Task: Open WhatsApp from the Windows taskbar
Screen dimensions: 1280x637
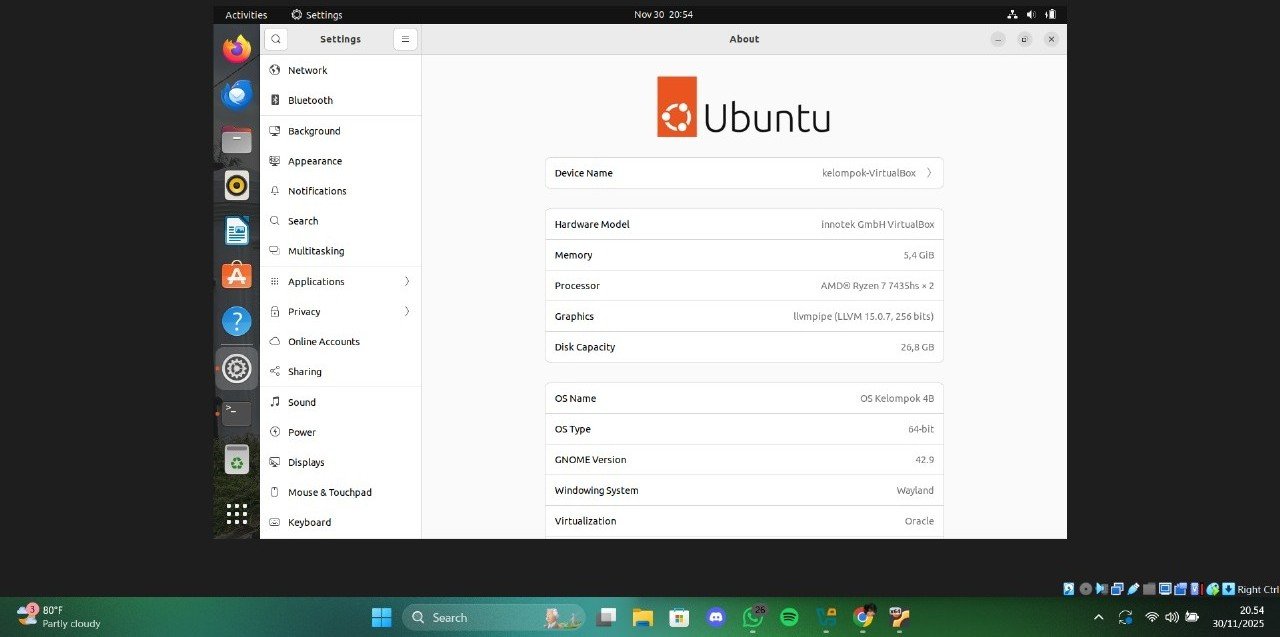Action: (x=753, y=617)
